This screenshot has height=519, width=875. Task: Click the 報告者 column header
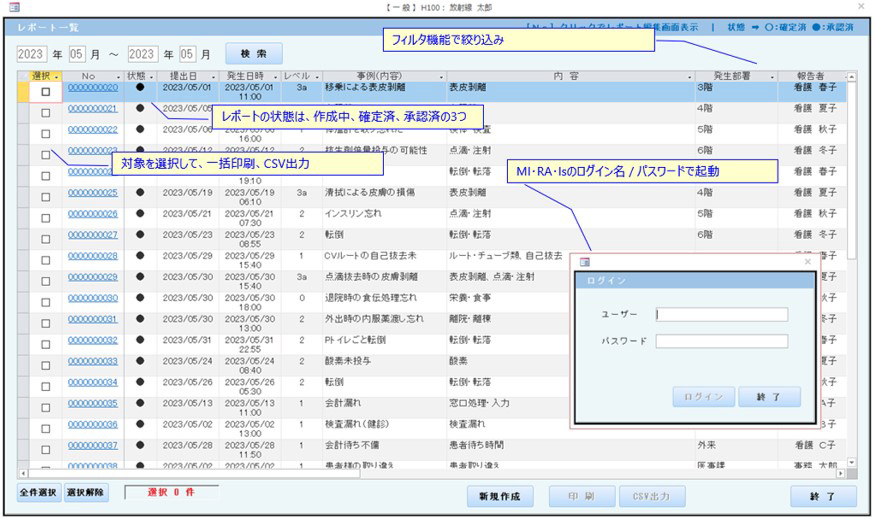click(x=810, y=76)
